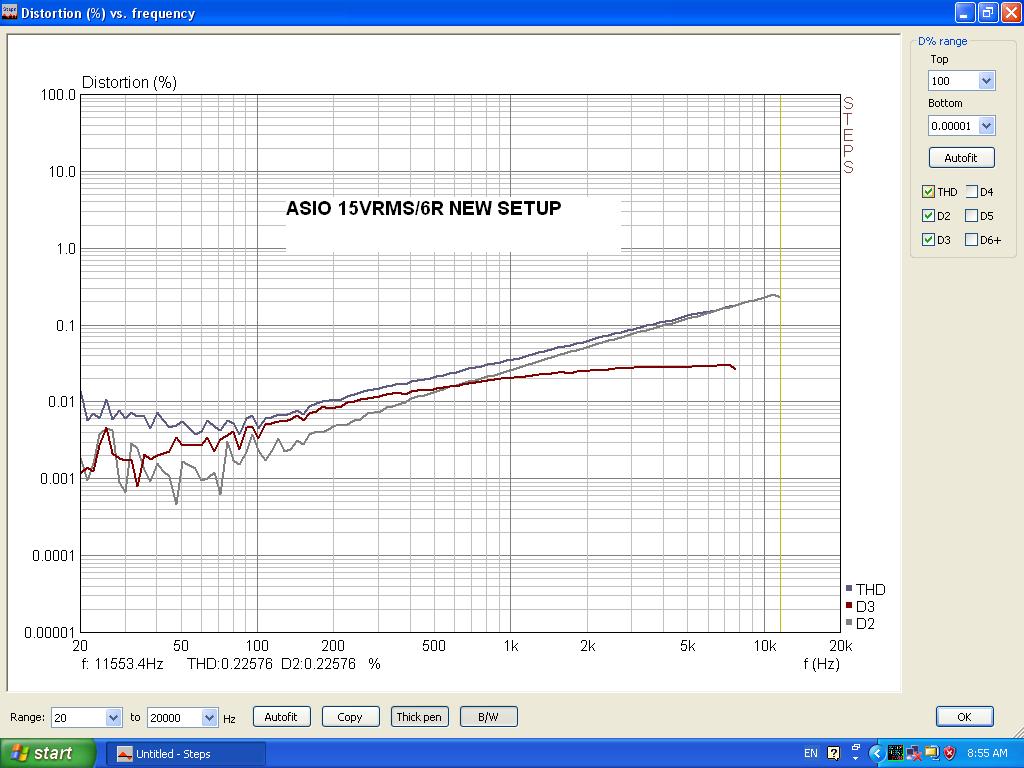Click the 'D% range' group label
Viewport: 1024px width, 768px height.
[x=942, y=41]
